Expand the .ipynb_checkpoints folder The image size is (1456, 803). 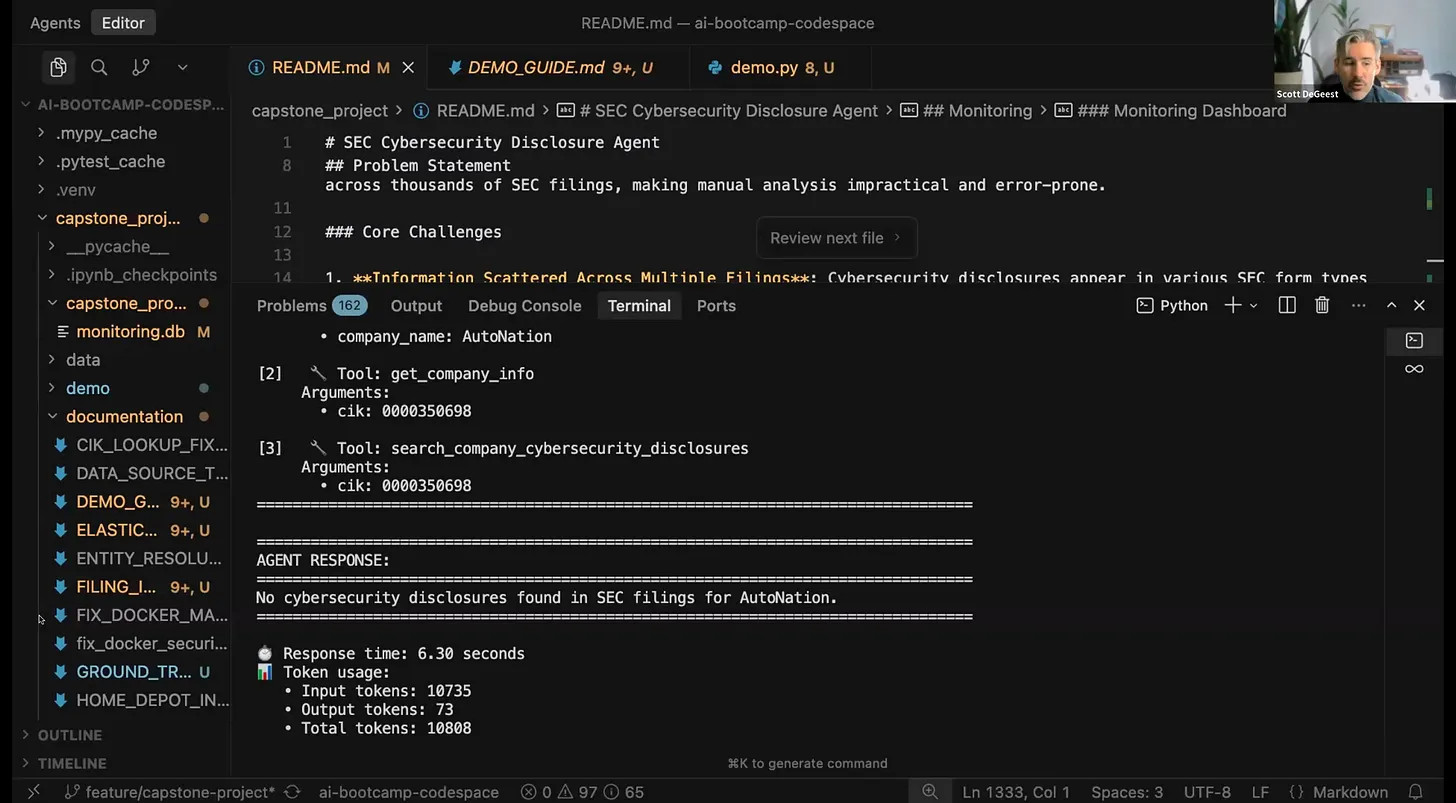coord(141,274)
